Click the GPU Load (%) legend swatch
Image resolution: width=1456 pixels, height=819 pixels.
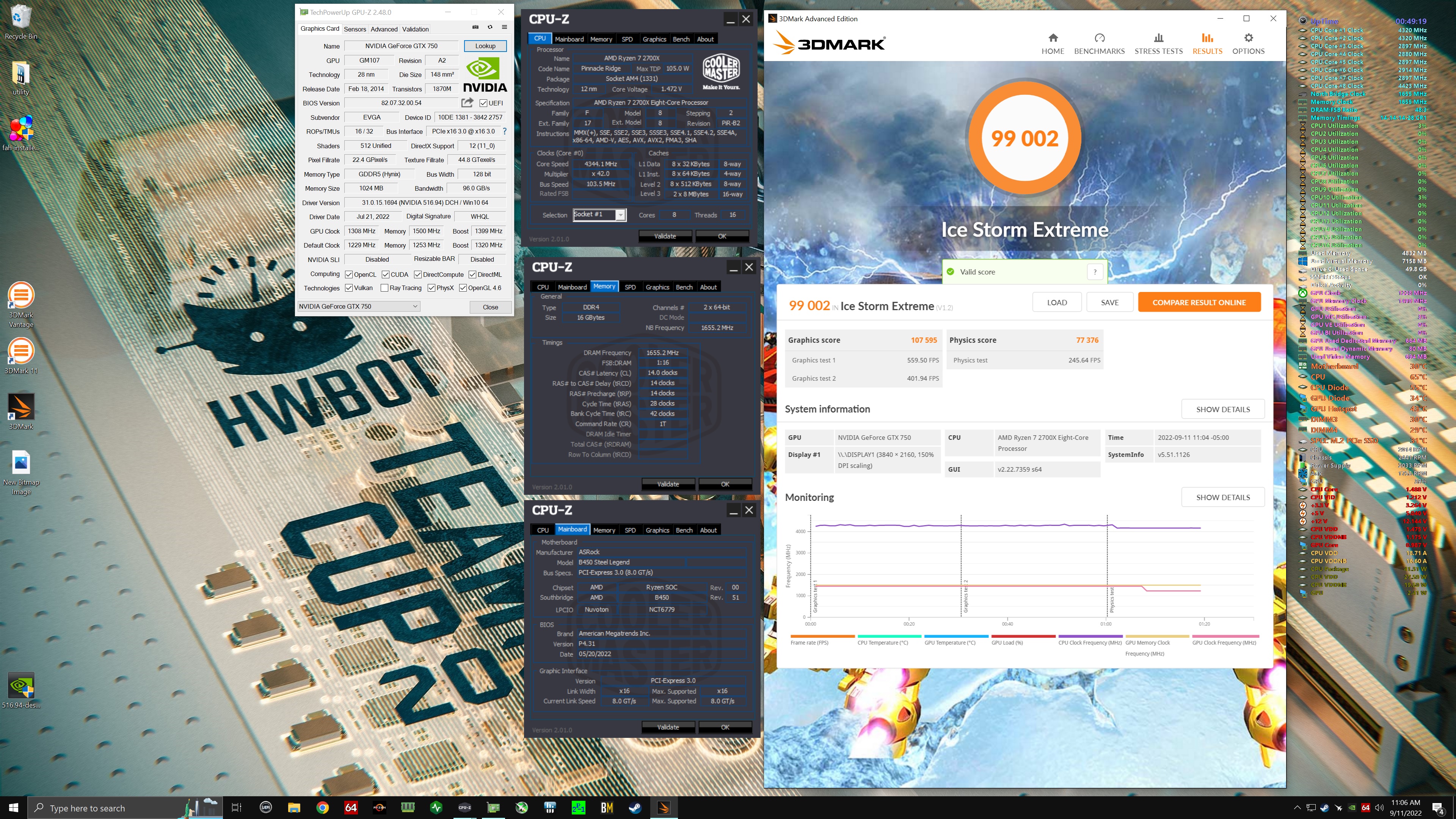1023,637
